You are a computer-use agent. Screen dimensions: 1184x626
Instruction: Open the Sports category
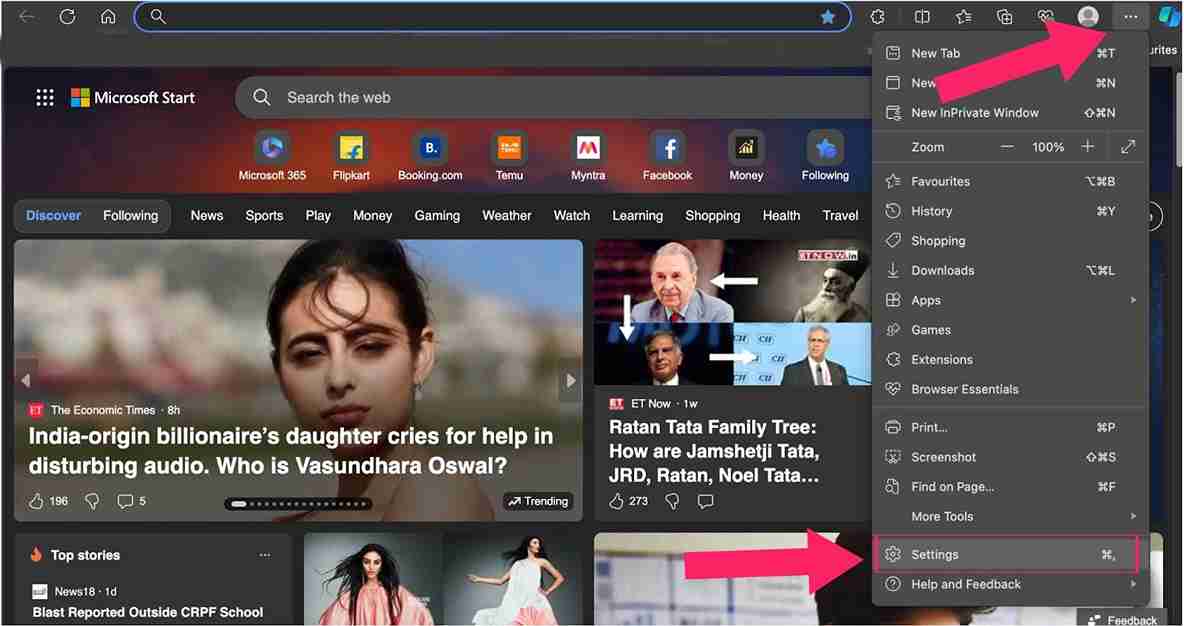click(x=264, y=215)
